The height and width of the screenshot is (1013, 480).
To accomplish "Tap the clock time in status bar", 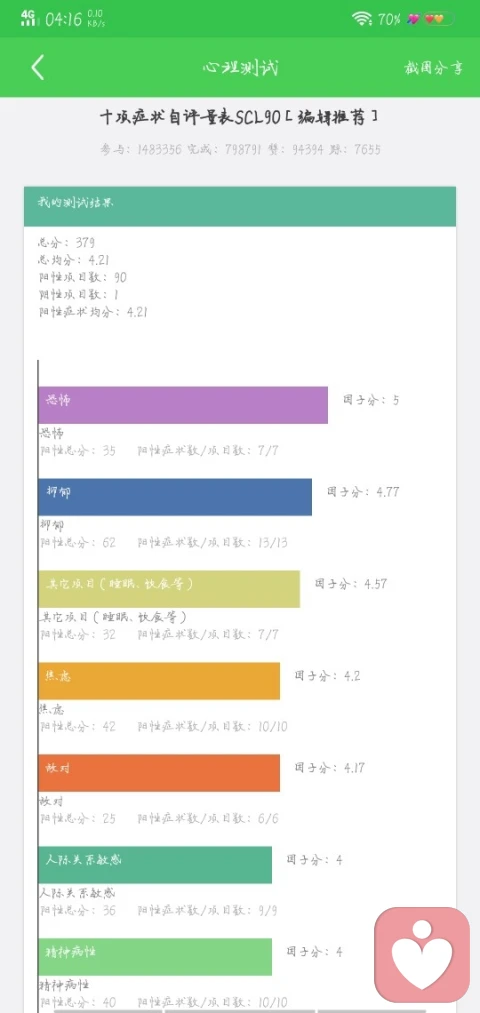I will pos(63,19).
